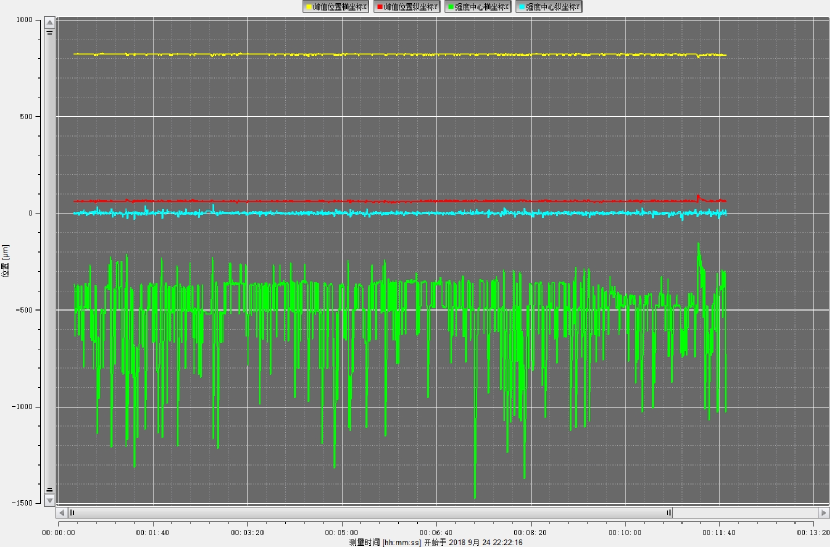Click horizontal scrollbar left arrow

click(61, 513)
